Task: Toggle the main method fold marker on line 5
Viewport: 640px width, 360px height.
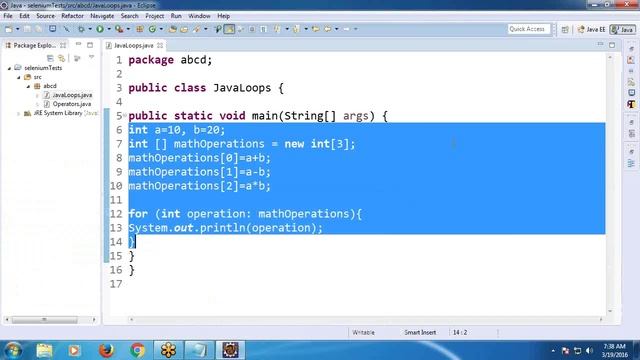Action: pos(125,116)
